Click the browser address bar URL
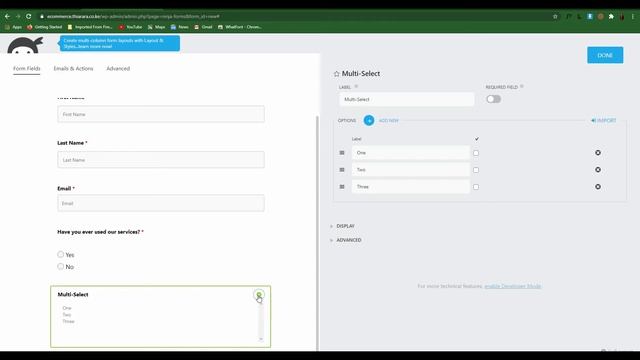Image resolution: width=640 pixels, height=360 pixels. [x=133, y=16]
